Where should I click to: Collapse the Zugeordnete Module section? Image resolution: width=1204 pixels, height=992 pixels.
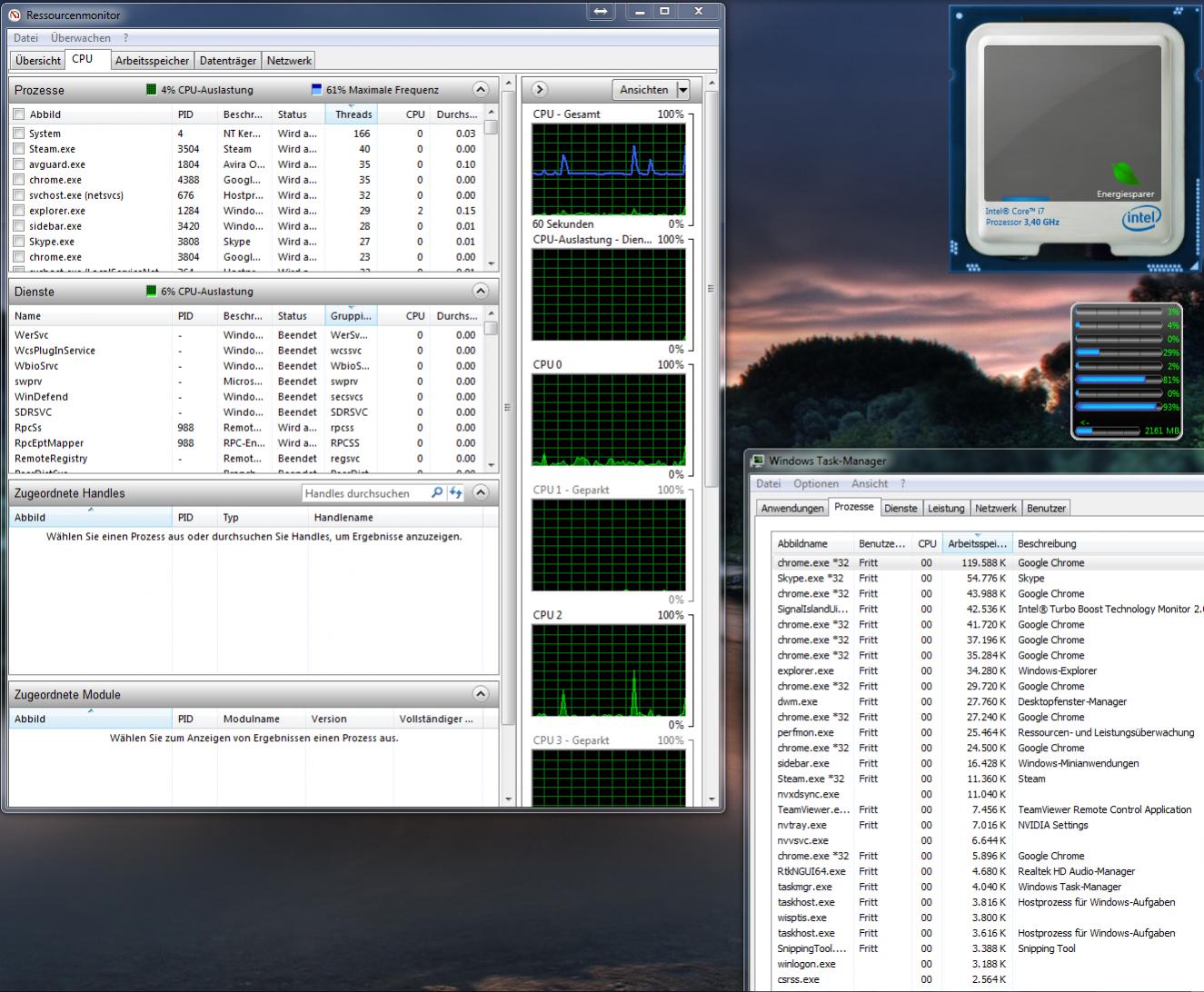481,695
